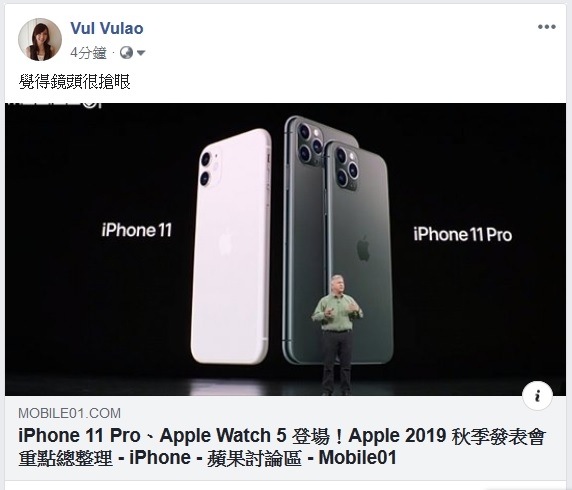Screen dimensions: 572x490
Task: Open the iPhone 11 Pro article headline
Action: pyautogui.click(x=282, y=447)
